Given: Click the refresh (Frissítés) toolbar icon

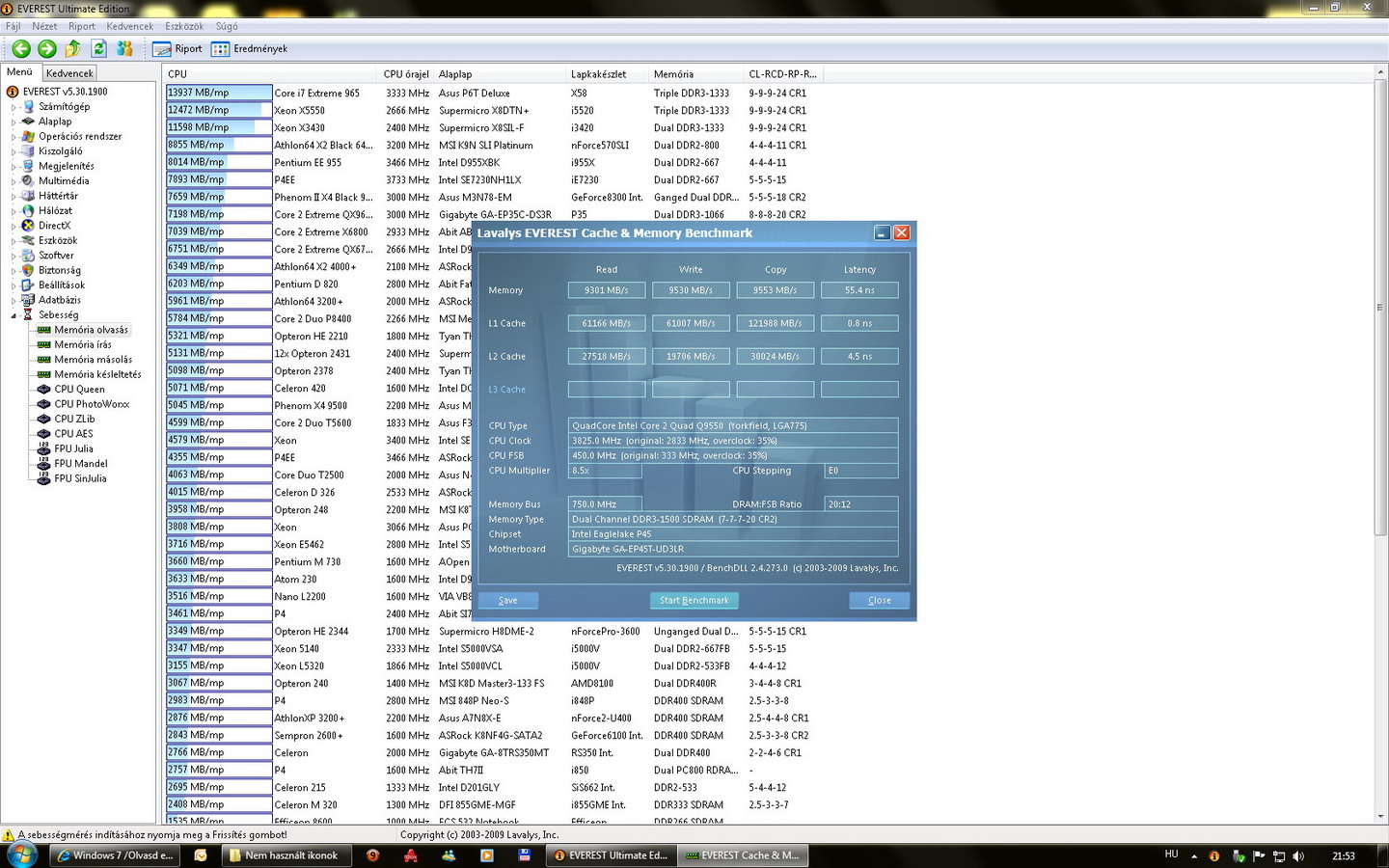Looking at the screenshot, I should (98, 48).
